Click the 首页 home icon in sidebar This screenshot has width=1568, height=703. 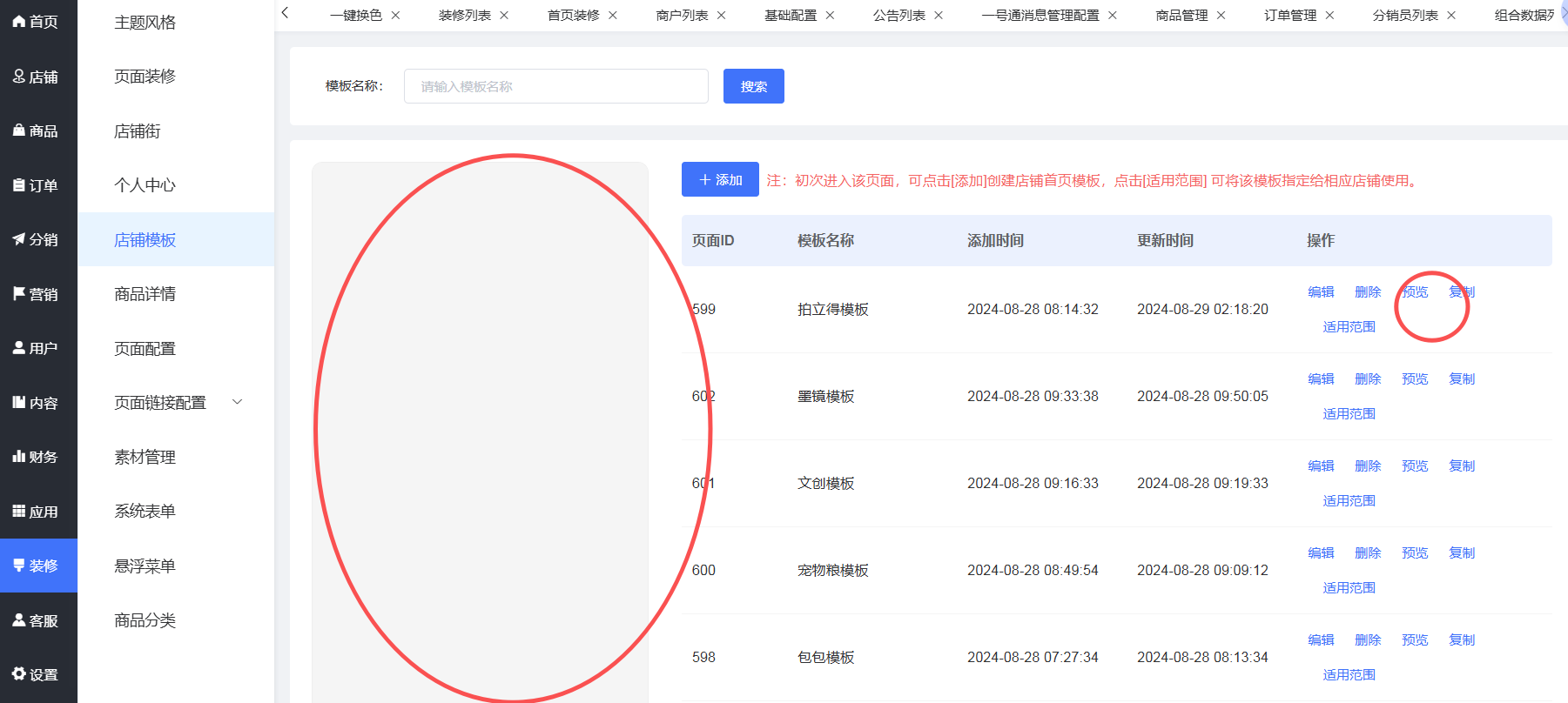coord(19,22)
